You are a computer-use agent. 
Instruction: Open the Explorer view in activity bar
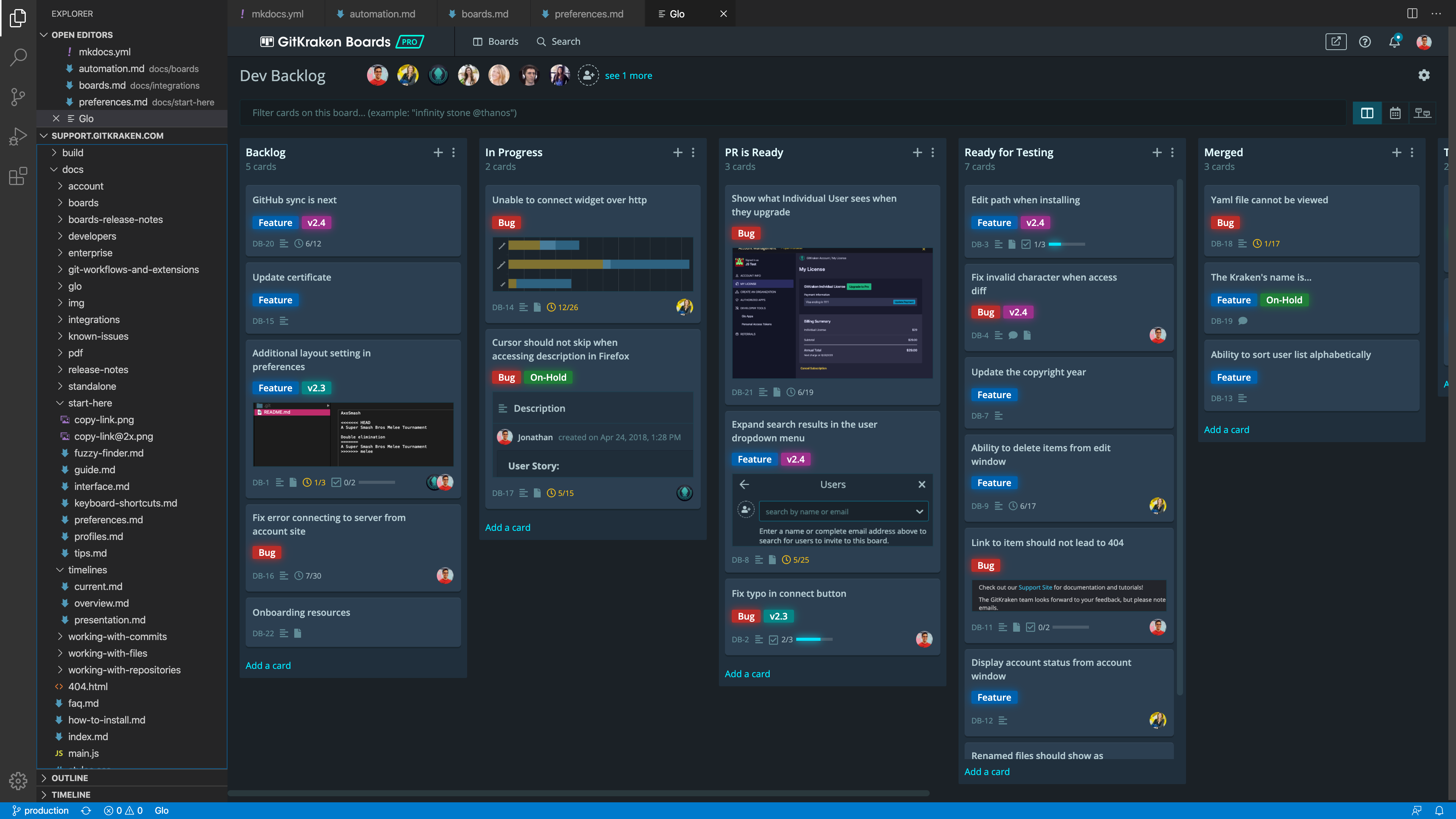[18, 18]
